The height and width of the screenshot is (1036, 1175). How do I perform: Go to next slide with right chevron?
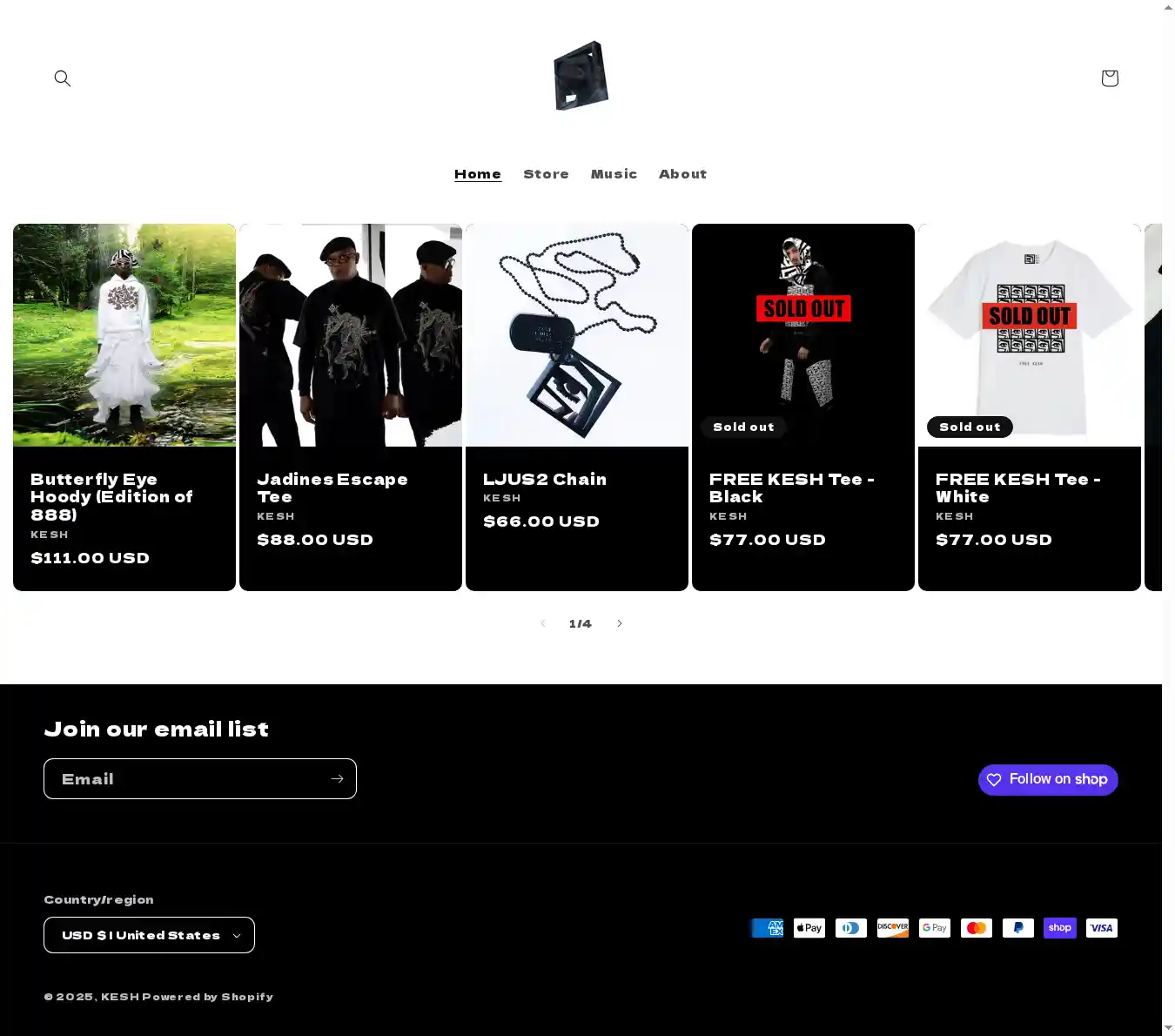pyautogui.click(x=620, y=623)
